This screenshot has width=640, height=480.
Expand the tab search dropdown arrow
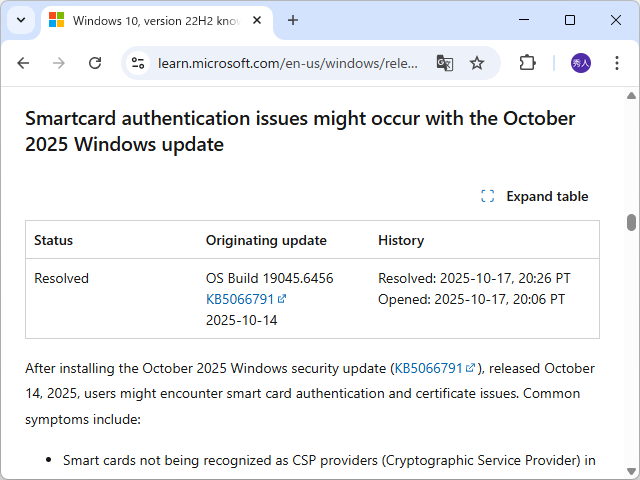click(x=21, y=20)
